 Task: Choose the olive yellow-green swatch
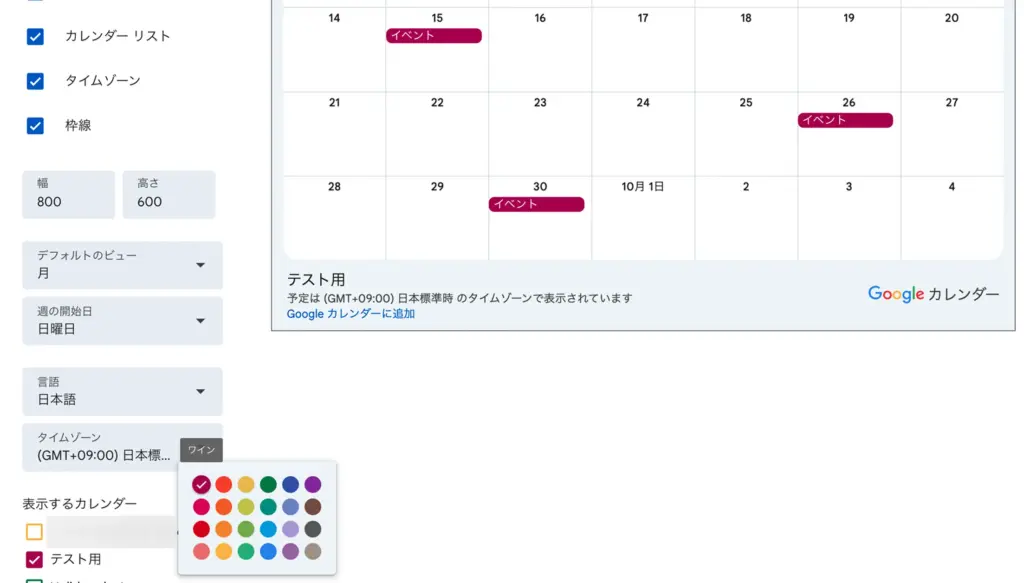246,507
